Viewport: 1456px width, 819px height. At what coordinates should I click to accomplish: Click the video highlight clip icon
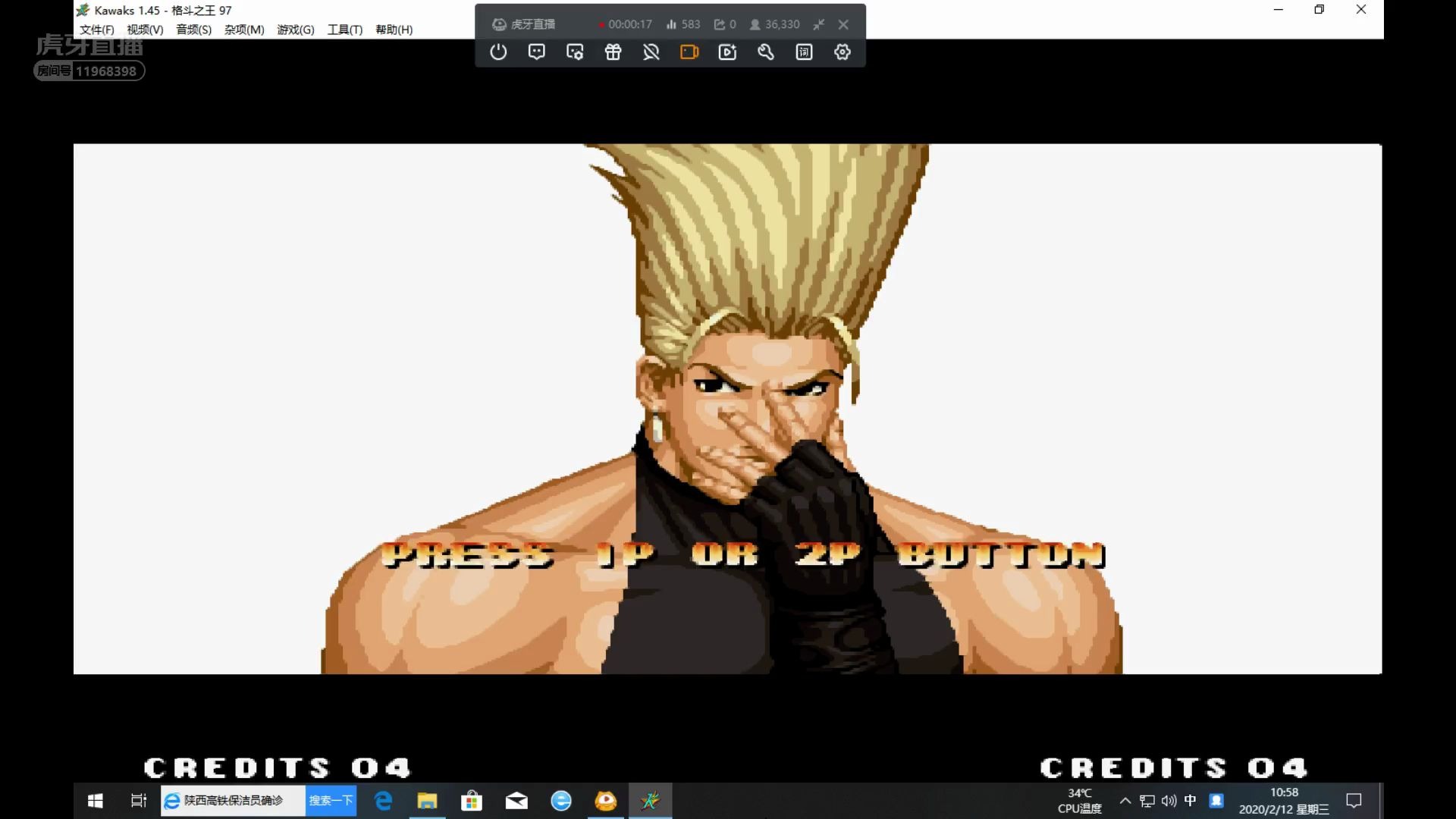727,52
